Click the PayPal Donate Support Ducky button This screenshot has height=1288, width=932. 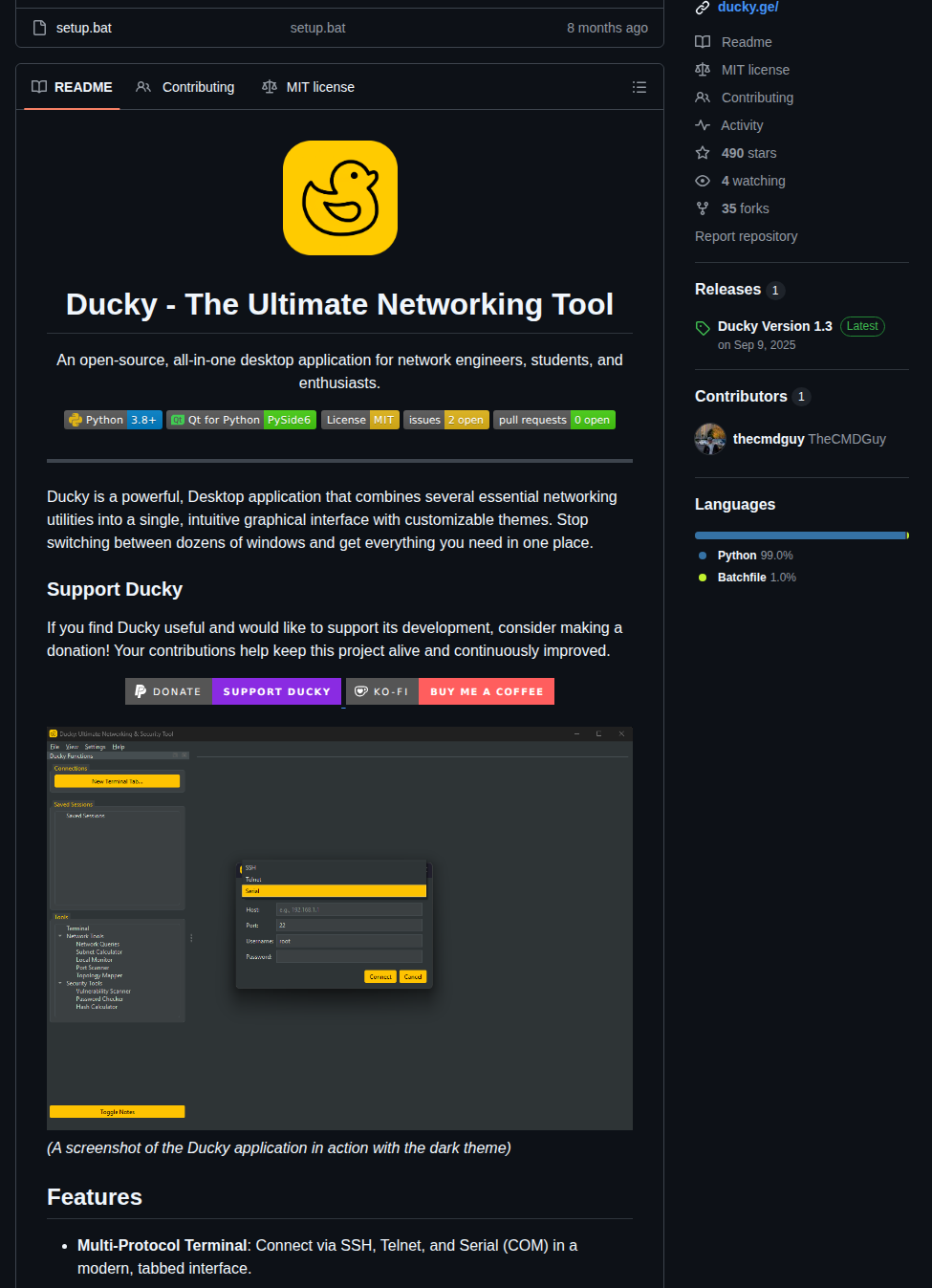(x=233, y=691)
